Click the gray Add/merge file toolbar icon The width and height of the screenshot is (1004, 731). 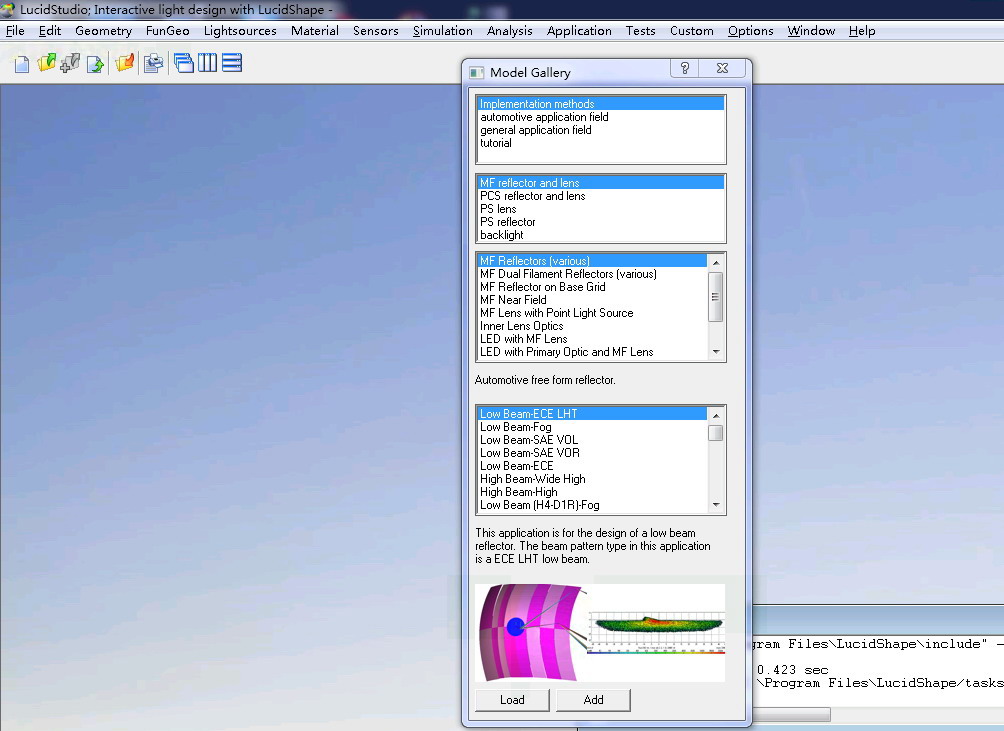(x=70, y=63)
